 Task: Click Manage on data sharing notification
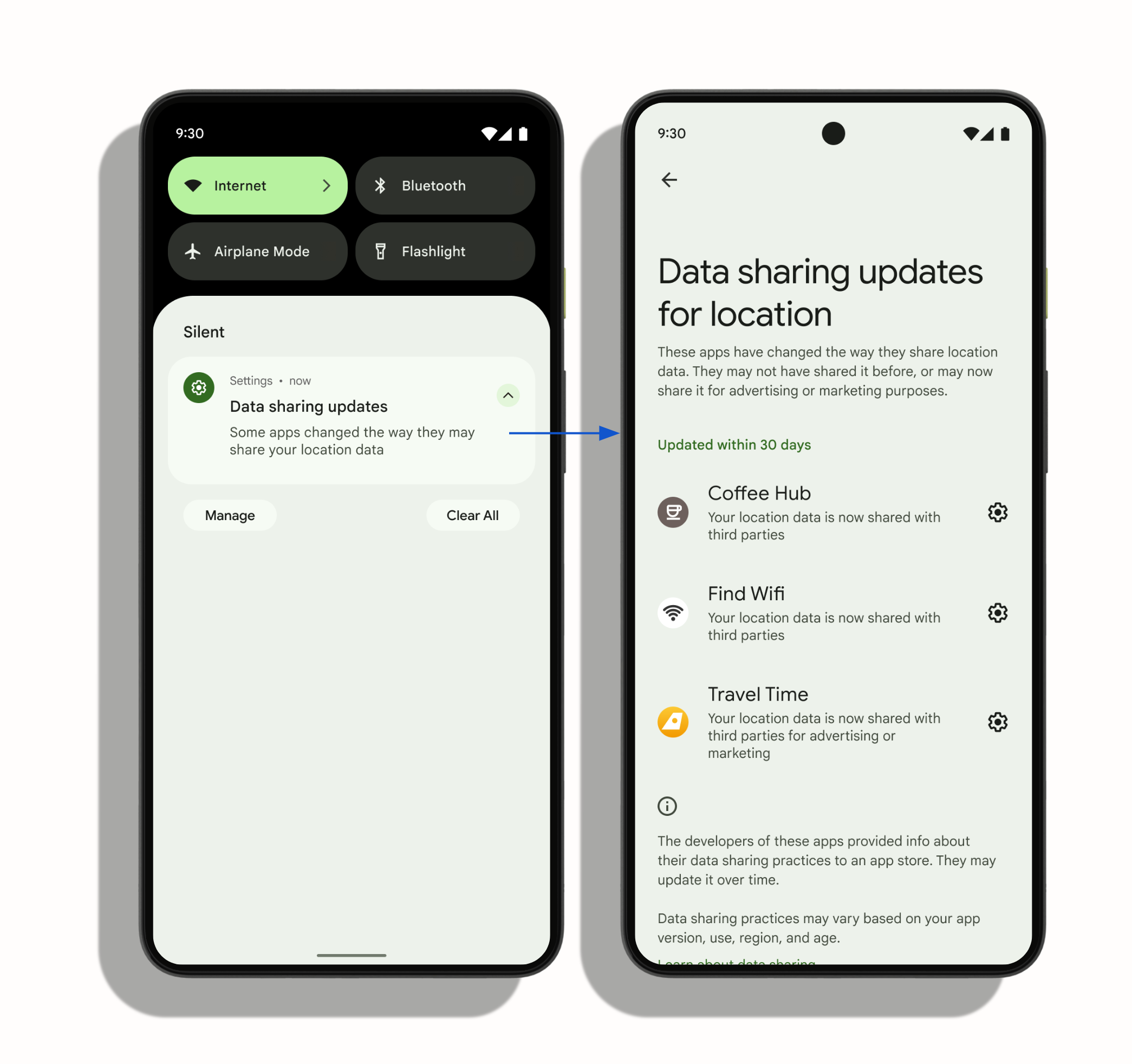coord(231,514)
